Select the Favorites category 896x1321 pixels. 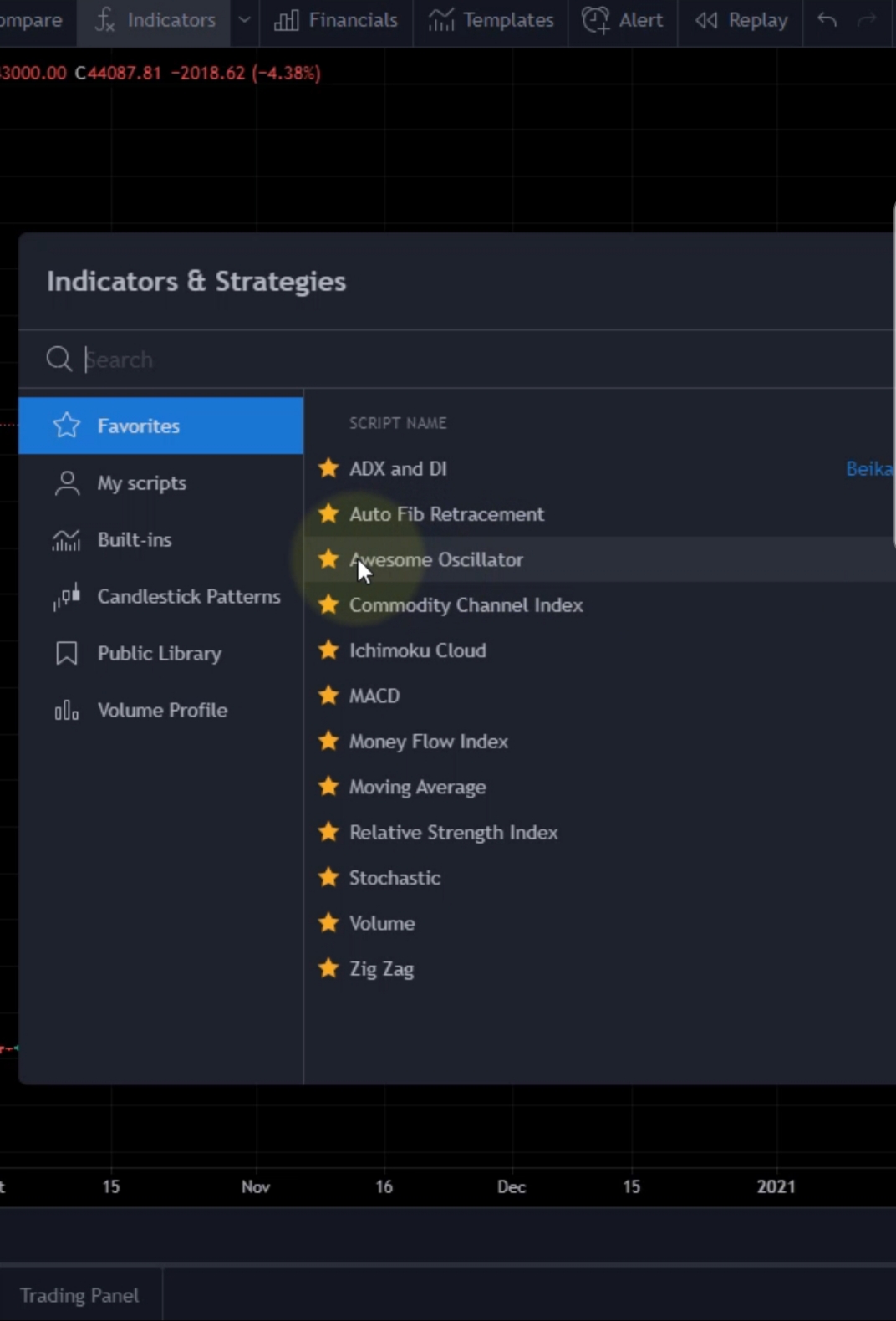pyautogui.click(x=160, y=426)
